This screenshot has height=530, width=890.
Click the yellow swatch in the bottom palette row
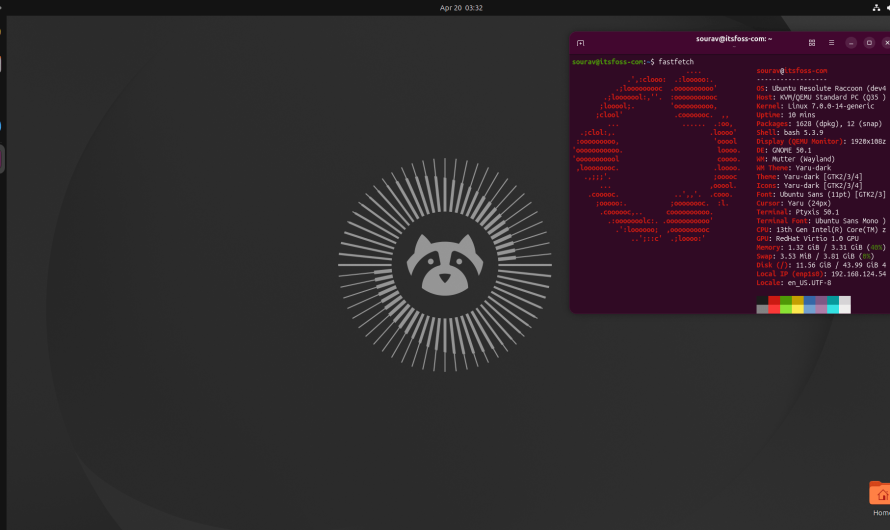coord(797,309)
